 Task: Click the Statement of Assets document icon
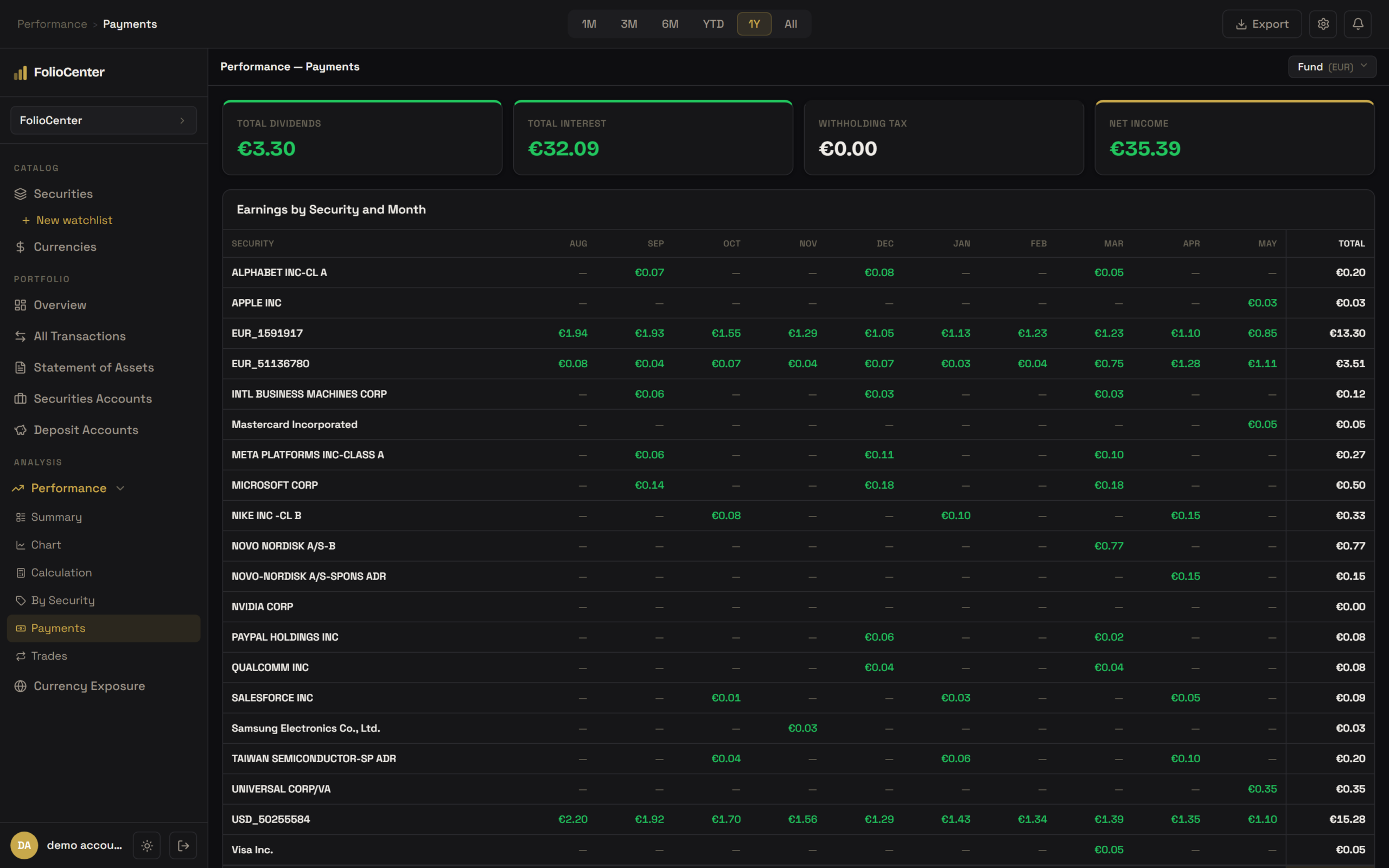pyautogui.click(x=21, y=367)
